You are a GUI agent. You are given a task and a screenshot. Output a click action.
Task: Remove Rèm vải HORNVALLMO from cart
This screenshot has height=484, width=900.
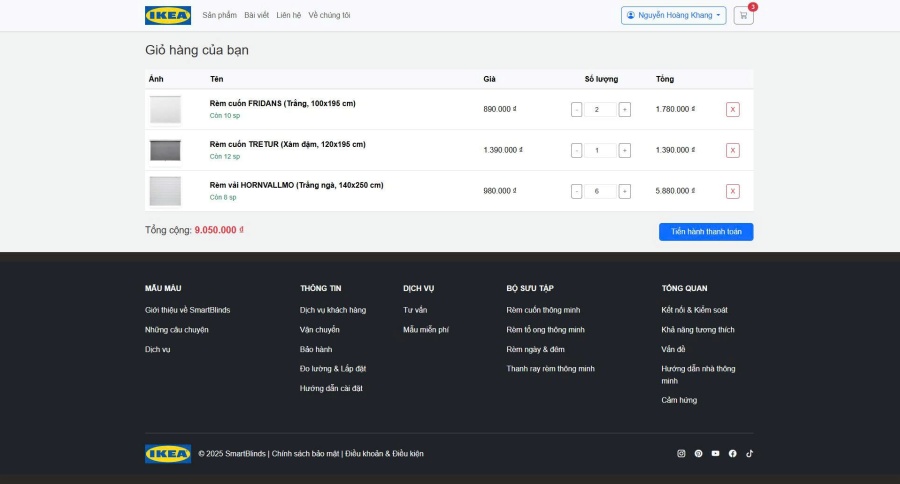[732, 191]
